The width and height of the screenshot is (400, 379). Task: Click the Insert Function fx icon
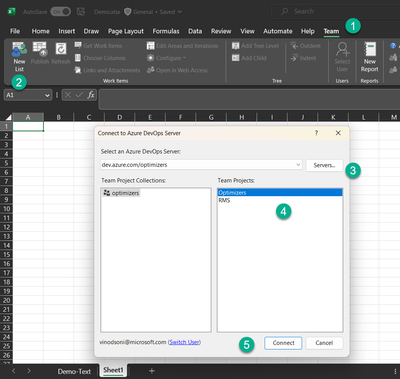point(91,95)
